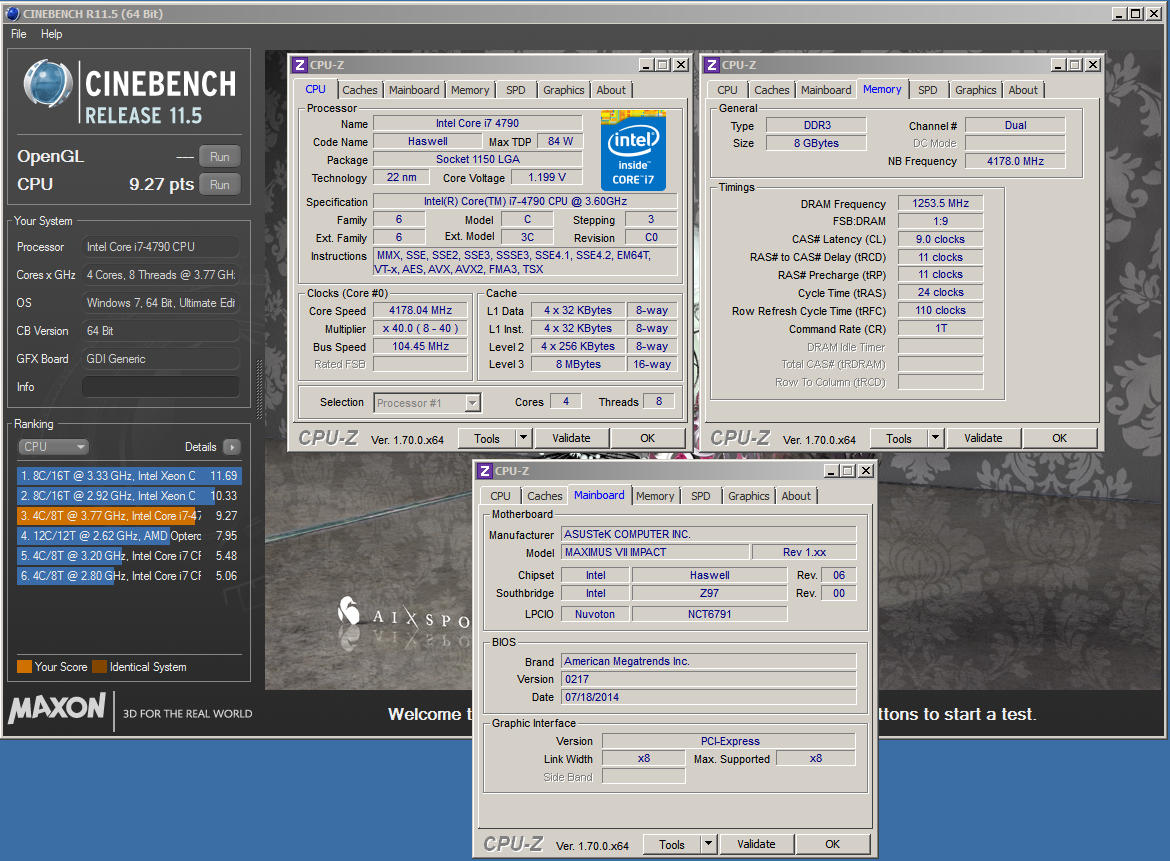The width and height of the screenshot is (1170, 861).
Task: Expand the Tools arrow in the Memory window
Action: [936, 438]
